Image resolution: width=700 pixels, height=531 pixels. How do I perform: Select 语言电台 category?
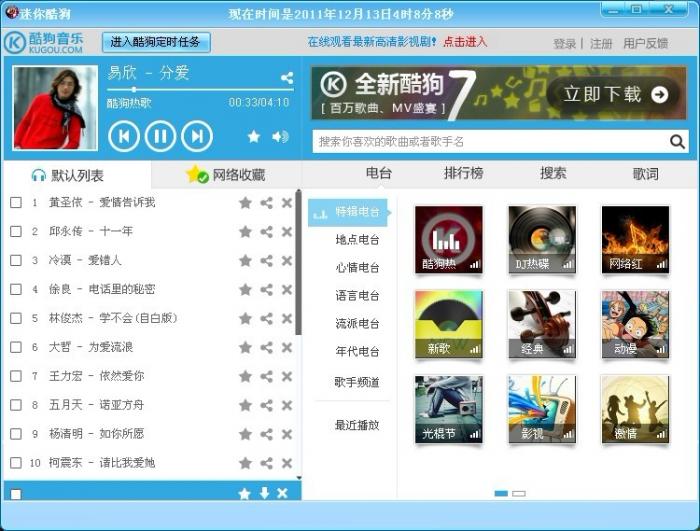coord(357,295)
